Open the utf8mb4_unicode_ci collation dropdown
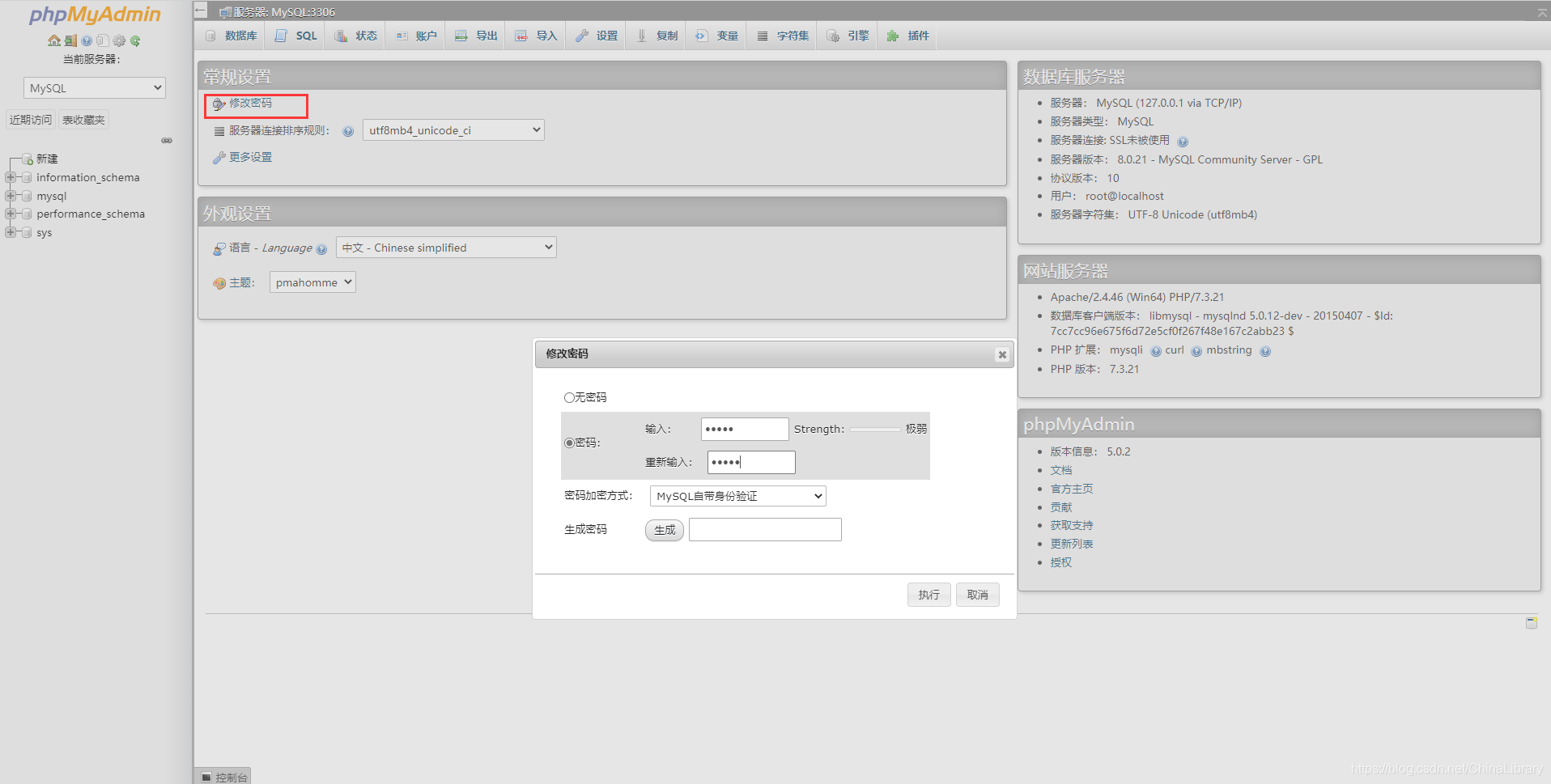1551x784 pixels. pos(453,130)
